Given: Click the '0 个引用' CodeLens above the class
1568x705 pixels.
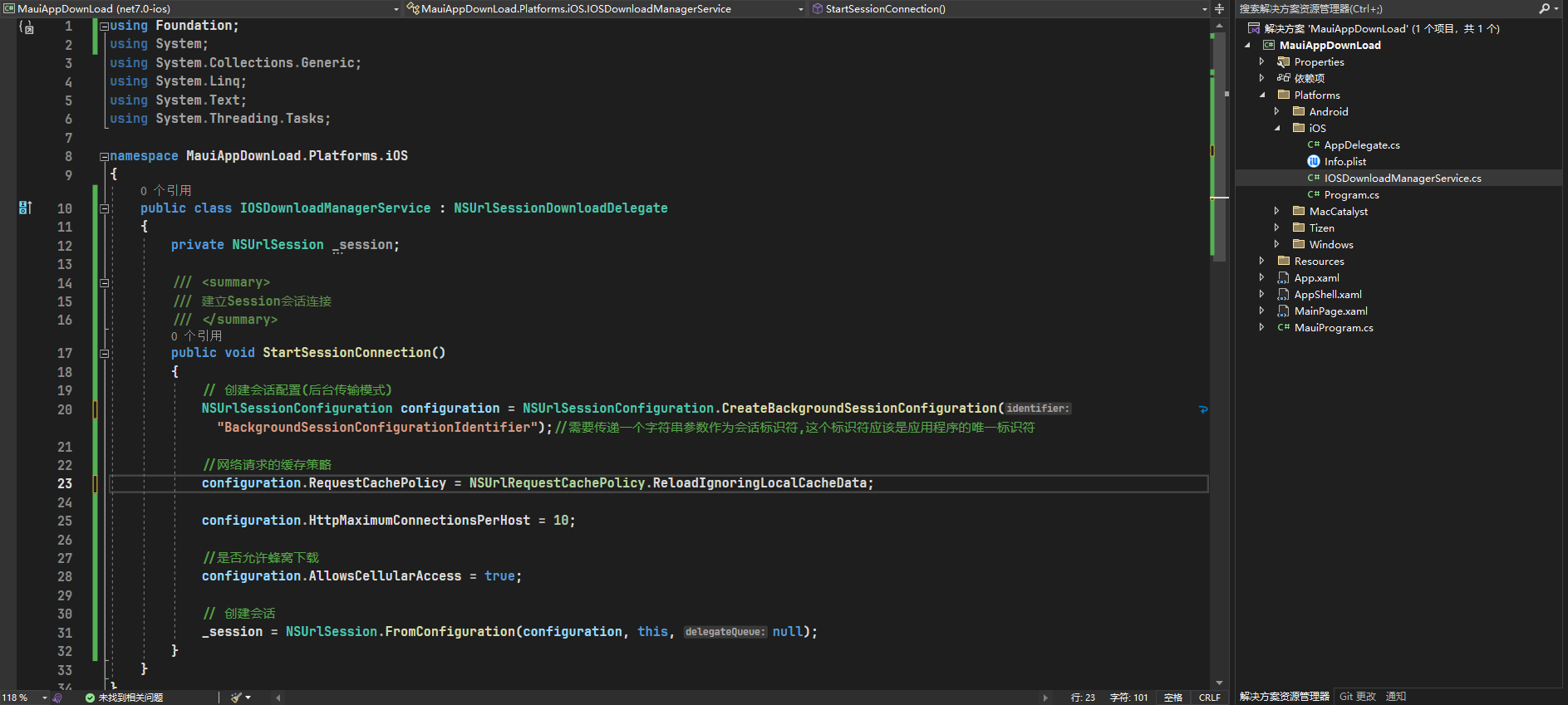Looking at the screenshot, I should click(166, 191).
